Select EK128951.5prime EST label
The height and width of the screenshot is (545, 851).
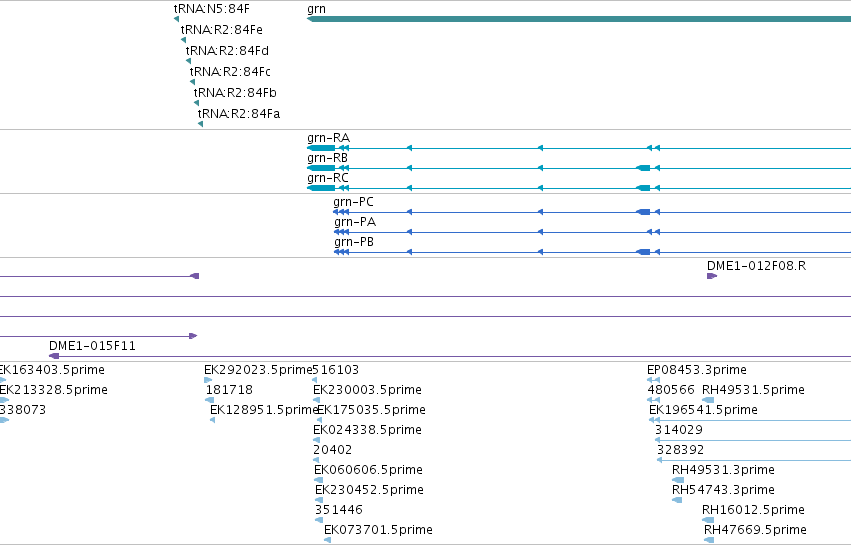[264, 410]
